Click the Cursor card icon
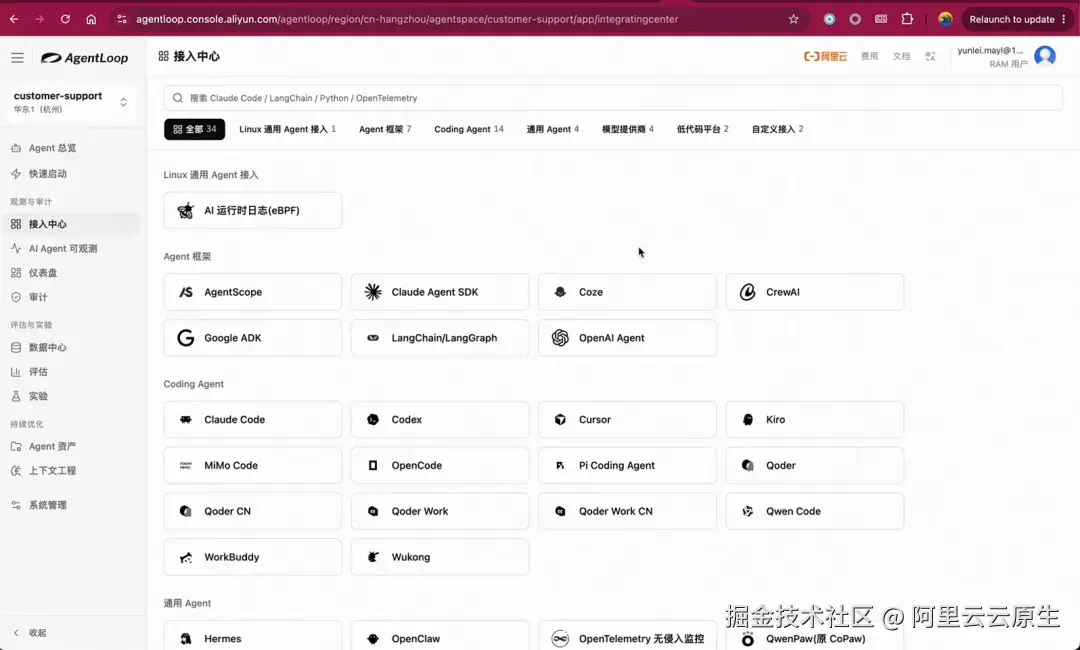The height and width of the screenshot is (650, 1080). tap(560, 419)
